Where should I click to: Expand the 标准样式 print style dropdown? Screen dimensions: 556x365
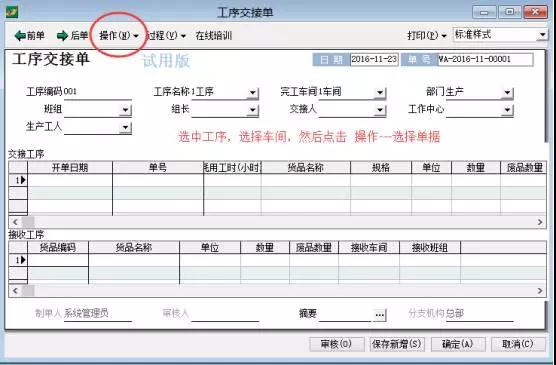pos(542,35)
